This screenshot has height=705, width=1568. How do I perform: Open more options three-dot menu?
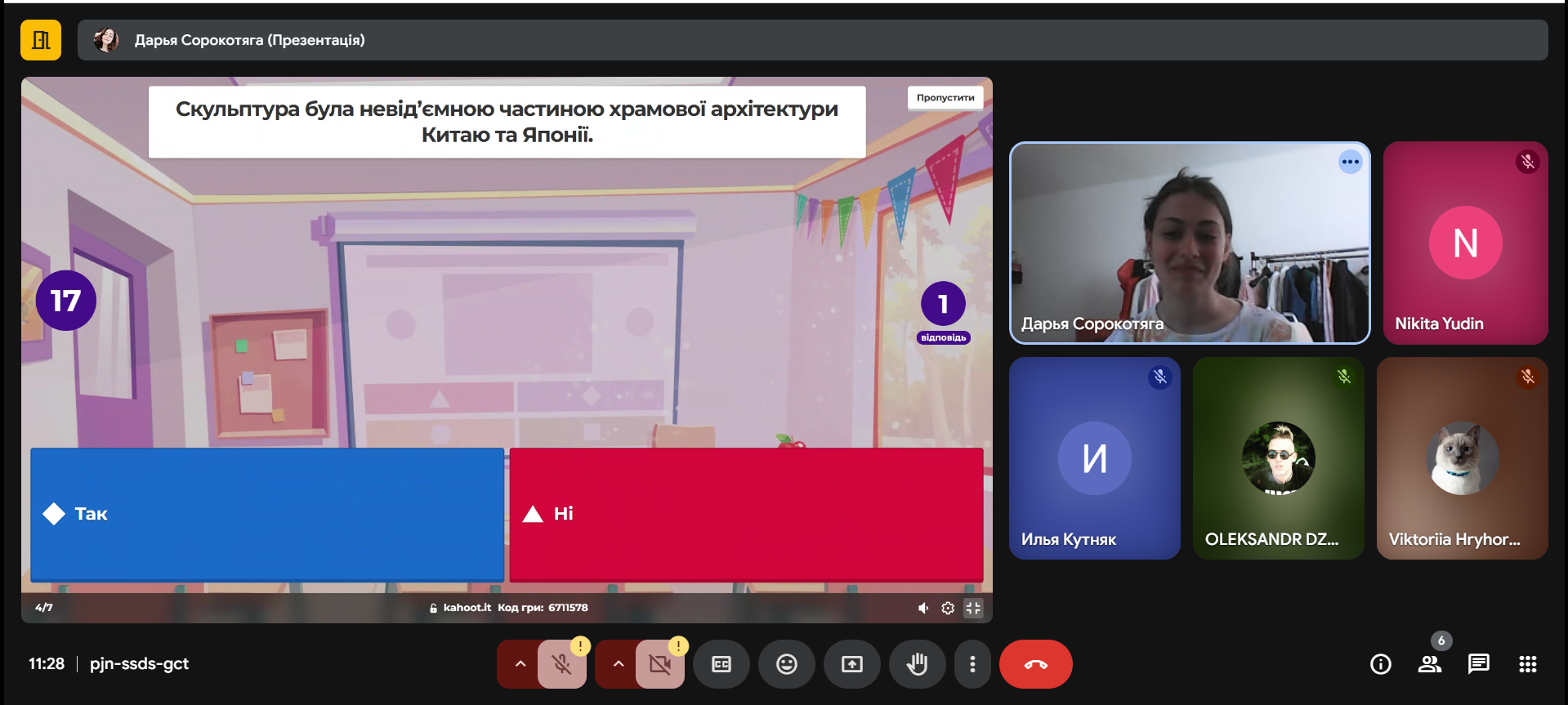[972, 664]
